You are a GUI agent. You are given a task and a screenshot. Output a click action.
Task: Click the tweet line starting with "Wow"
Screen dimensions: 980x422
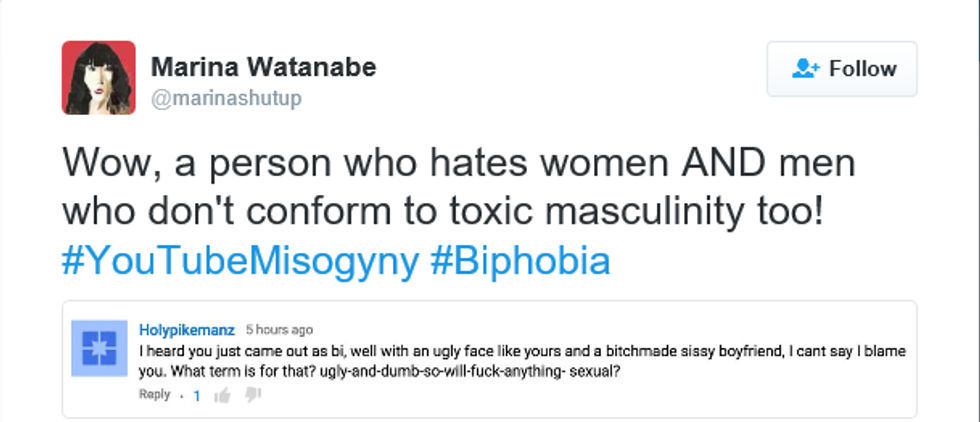pos(459,164)
